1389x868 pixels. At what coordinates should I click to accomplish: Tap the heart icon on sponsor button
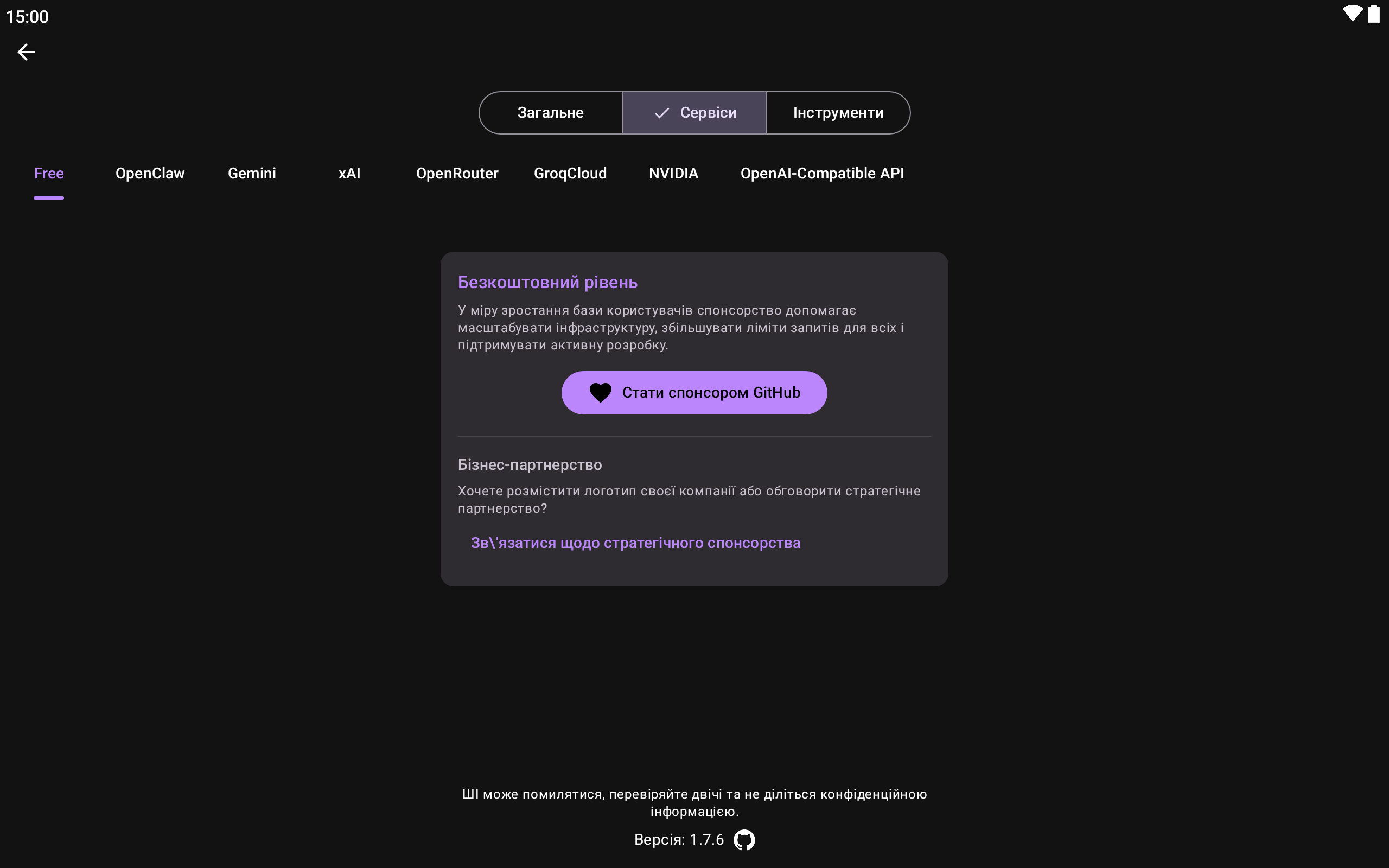point(601,393)
